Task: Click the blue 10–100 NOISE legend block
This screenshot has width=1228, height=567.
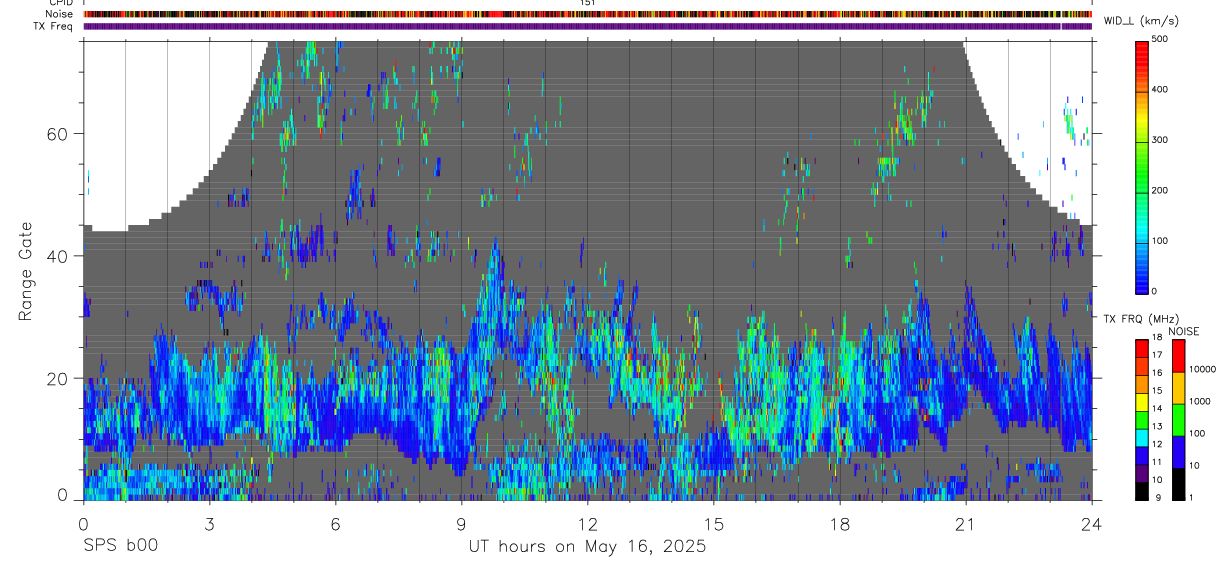Action: click(x=1178, y=451)
